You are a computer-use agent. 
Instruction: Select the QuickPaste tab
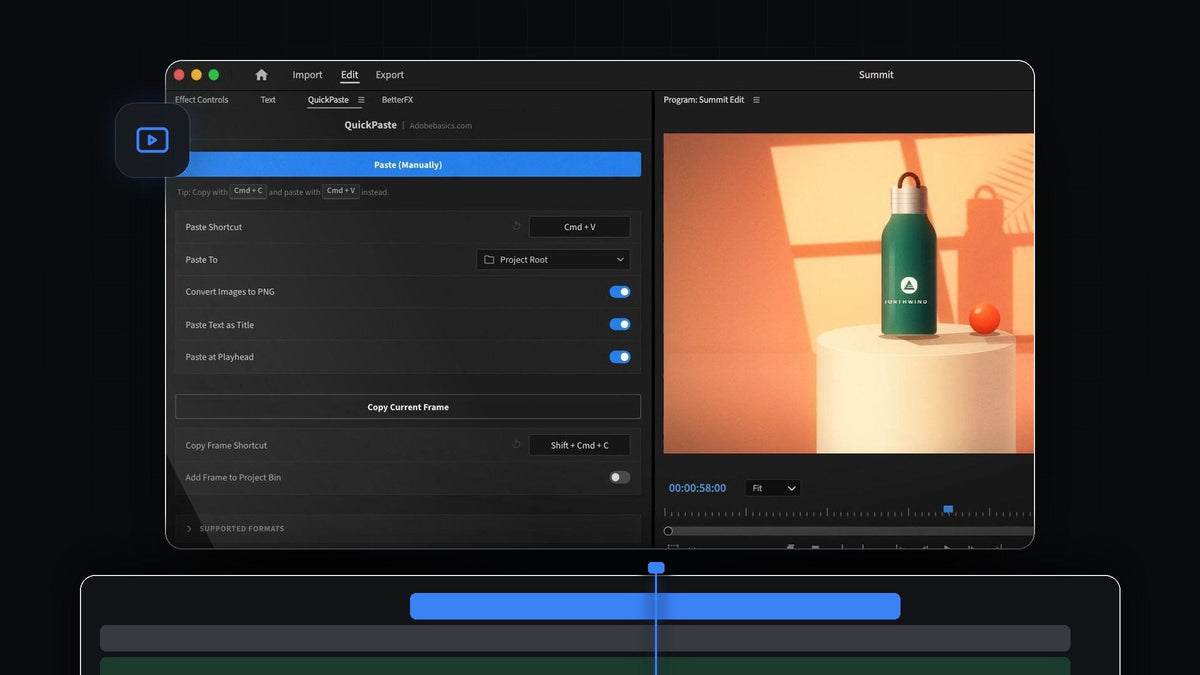pyautogui.click(x=328, y=100)
